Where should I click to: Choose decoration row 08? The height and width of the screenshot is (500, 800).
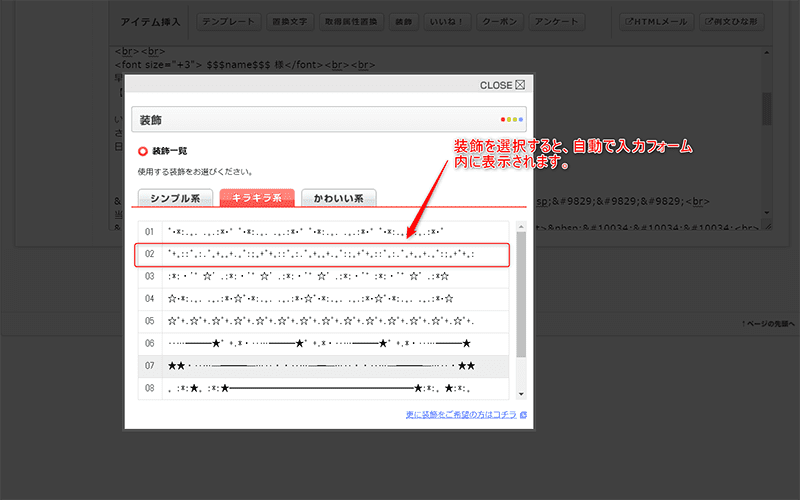320,388
